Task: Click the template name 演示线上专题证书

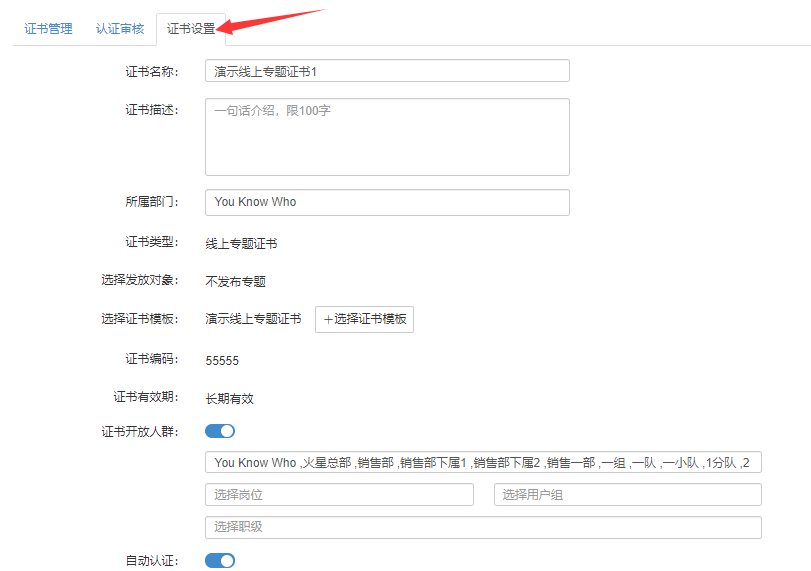Action: [x=253, y=319]
